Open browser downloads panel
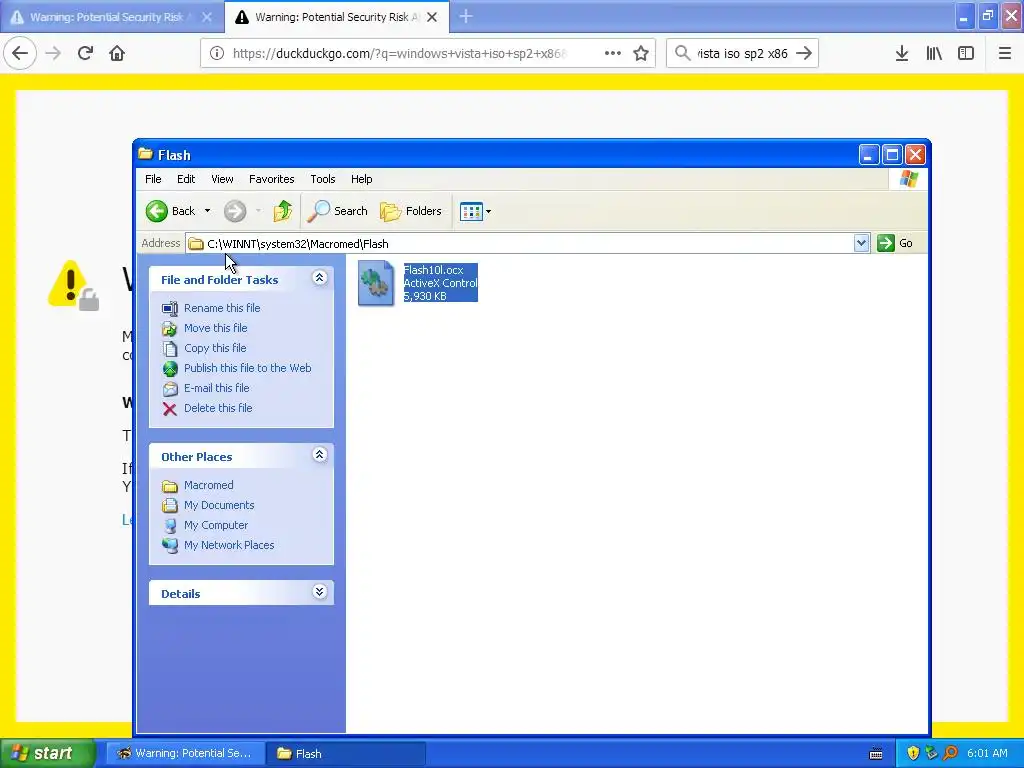 tap(902, 53)
